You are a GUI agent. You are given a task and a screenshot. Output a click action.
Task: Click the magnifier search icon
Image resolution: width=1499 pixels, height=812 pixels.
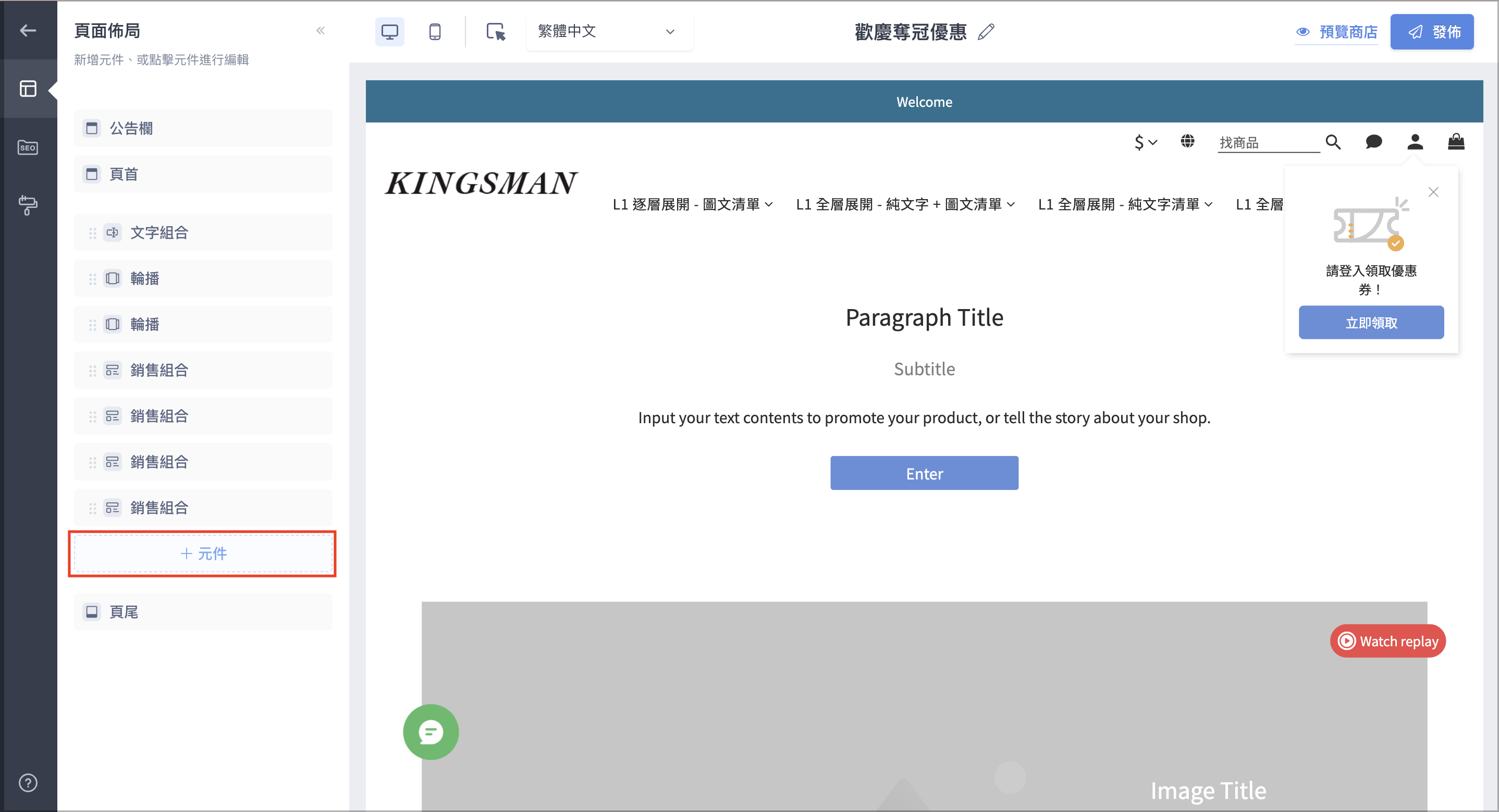pos(1333,142)
